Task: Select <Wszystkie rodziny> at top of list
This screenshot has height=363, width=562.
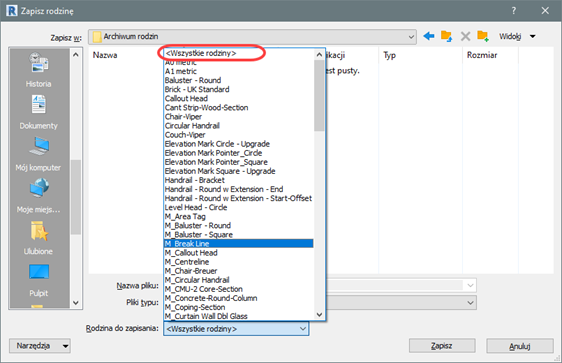Action: pyautogui.click(x=201, y=53)
